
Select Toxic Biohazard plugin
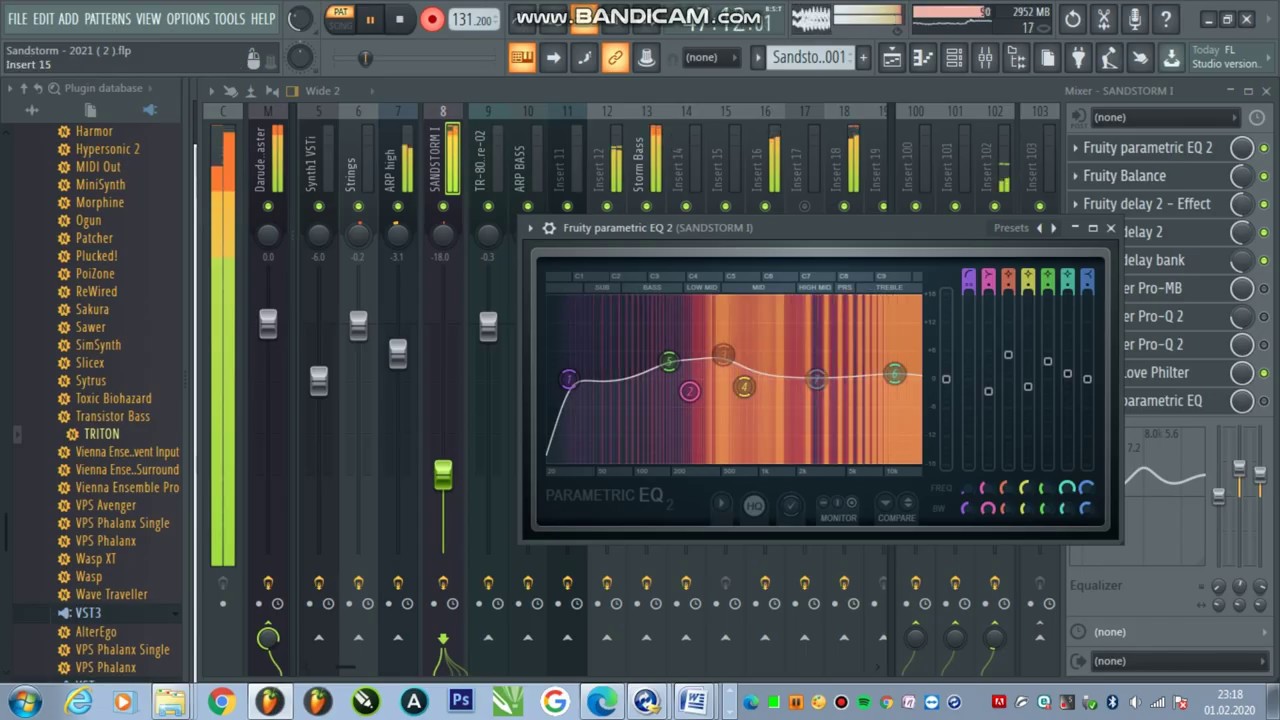tap(114, 399)
